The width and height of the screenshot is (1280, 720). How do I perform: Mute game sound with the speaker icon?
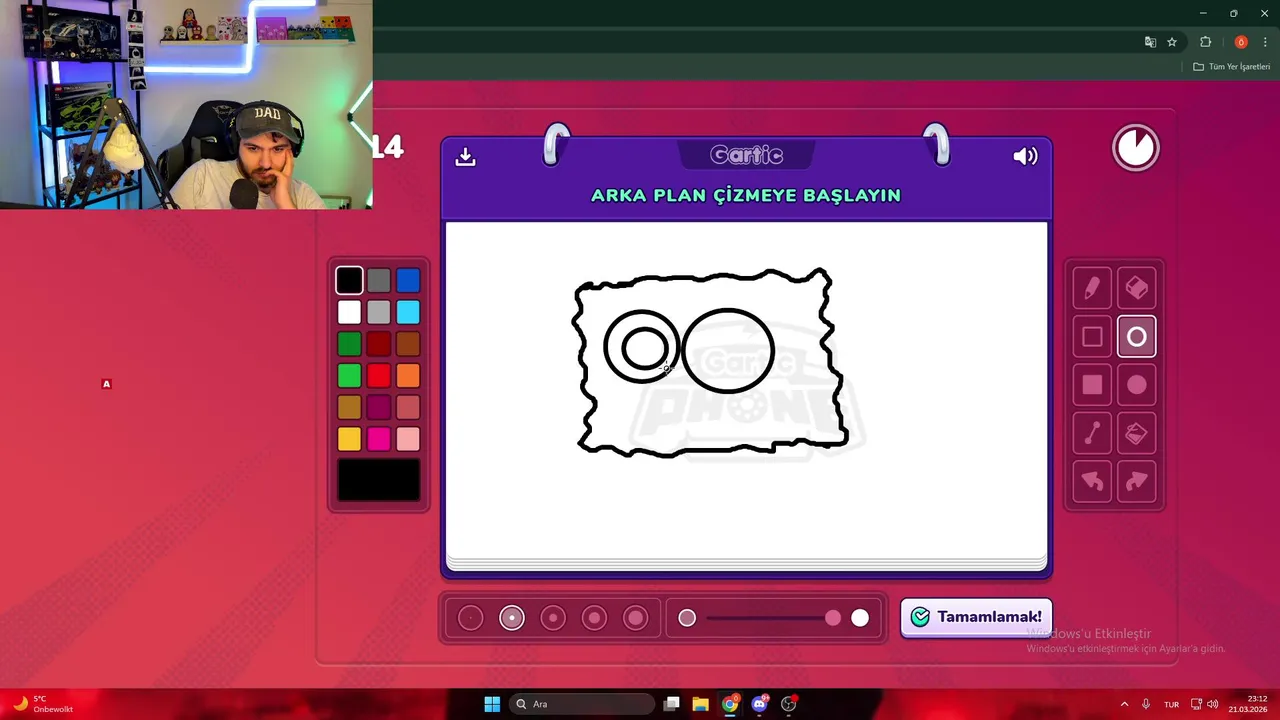[x=1025, y=156]
